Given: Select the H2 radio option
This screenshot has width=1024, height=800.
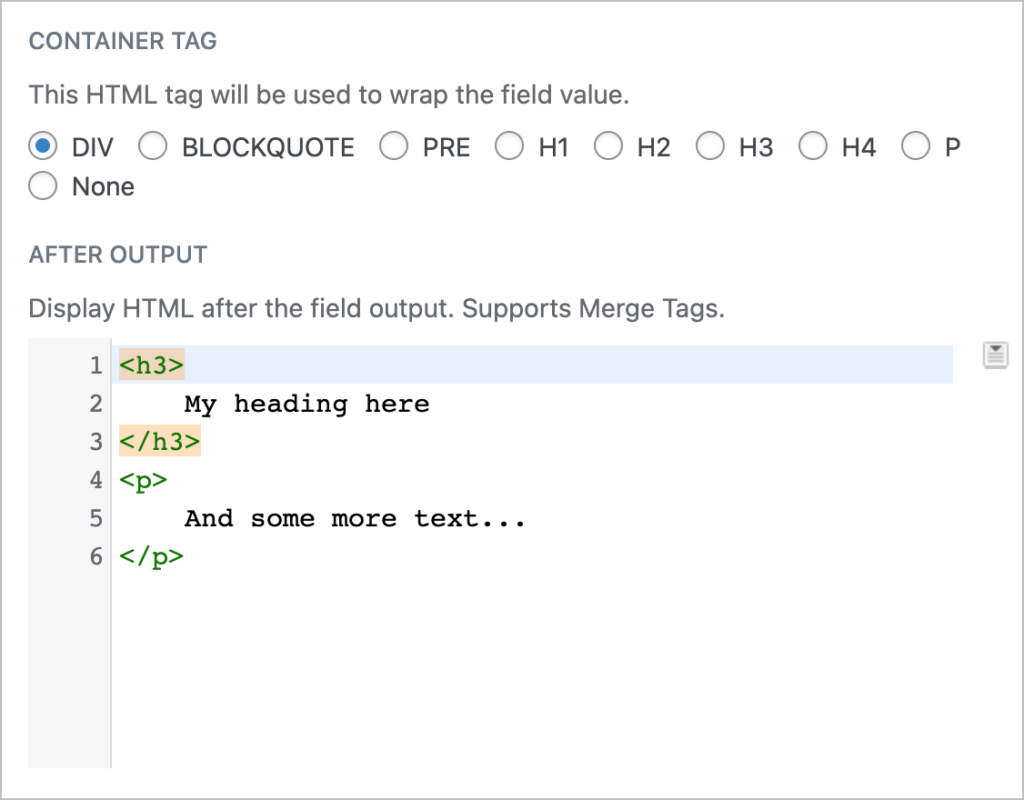Looking at the screenshot, I should click(x=608, y=146).
